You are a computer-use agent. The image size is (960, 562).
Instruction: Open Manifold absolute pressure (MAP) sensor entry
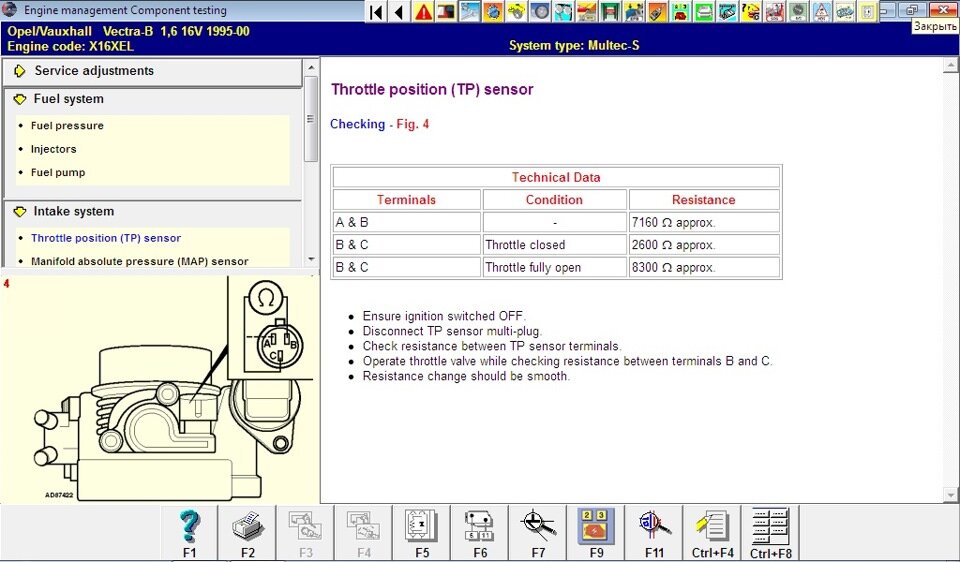(140, 261)
